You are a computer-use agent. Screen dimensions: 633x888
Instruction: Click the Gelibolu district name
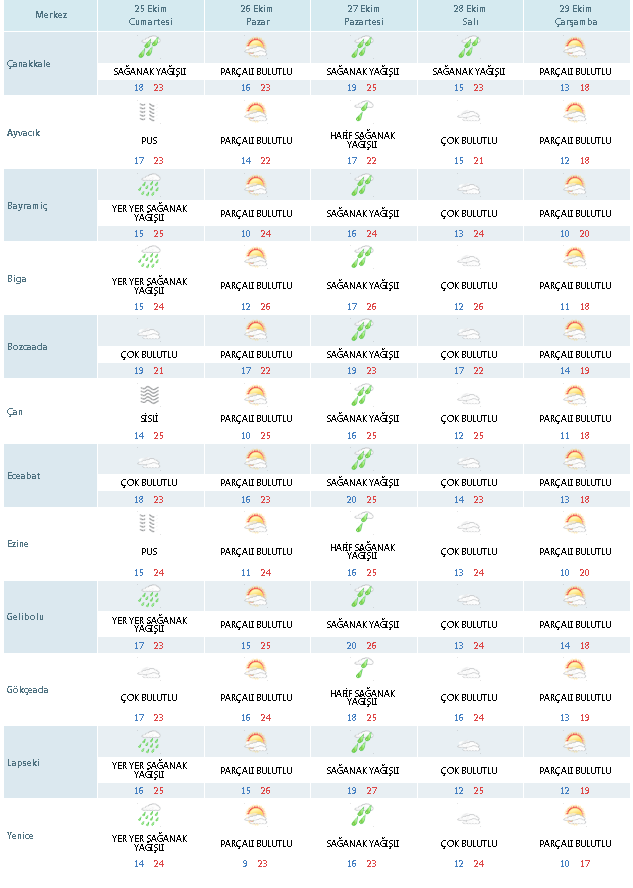[x=26, y=617]
